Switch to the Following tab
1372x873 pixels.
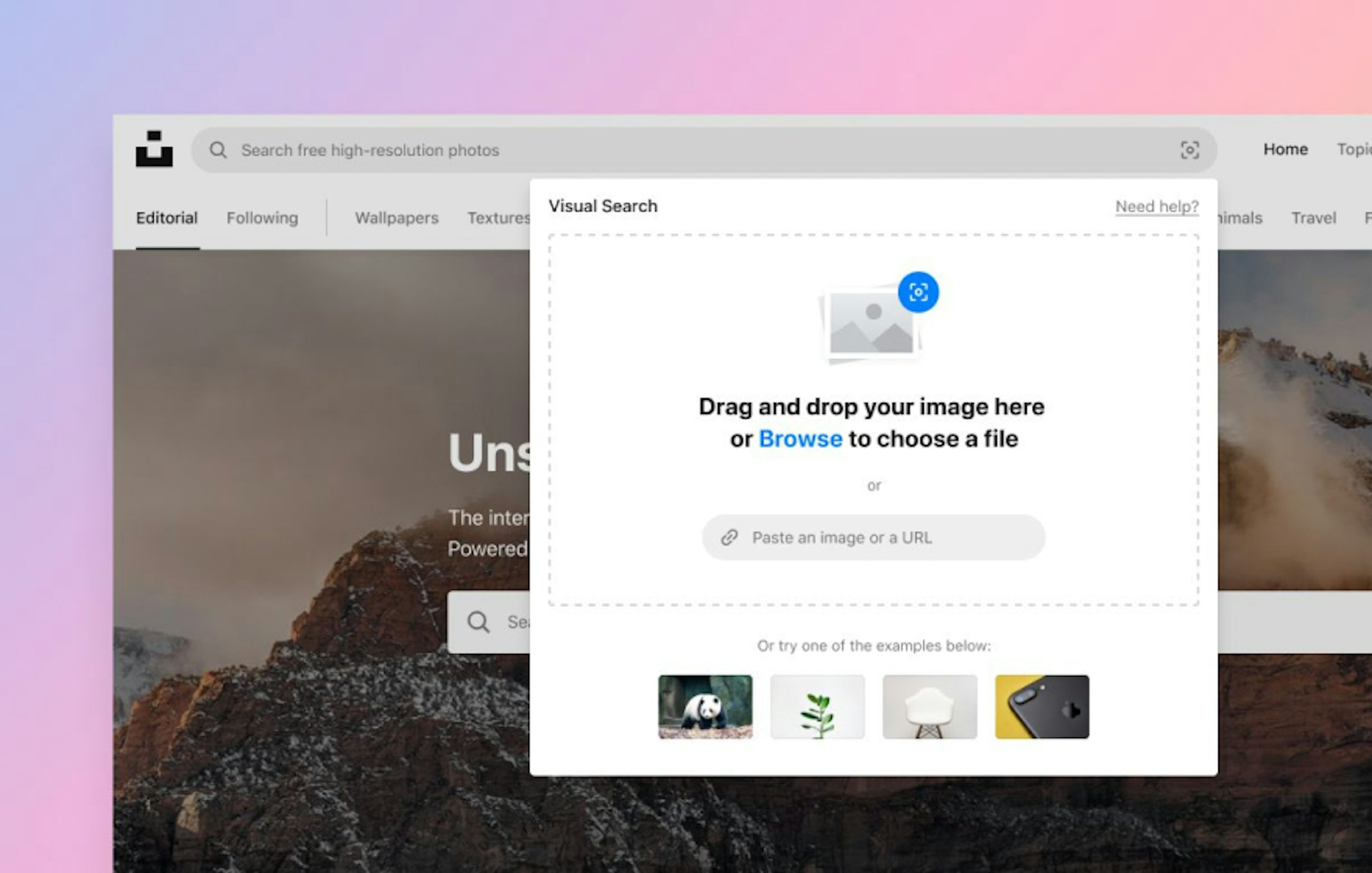[x=262, y=218]
